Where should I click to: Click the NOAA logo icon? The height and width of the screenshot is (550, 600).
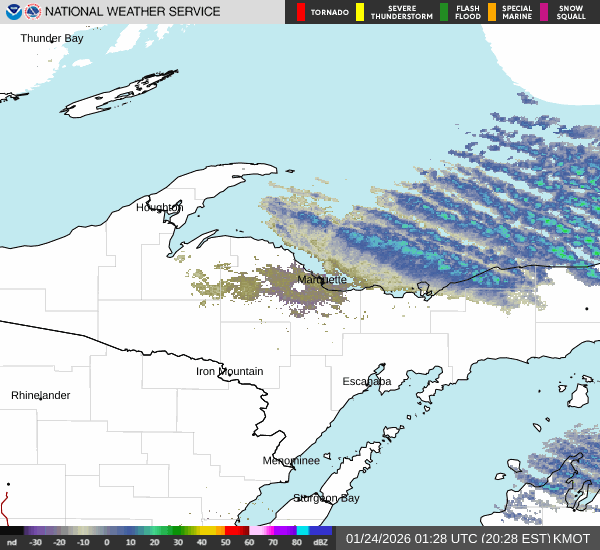[11, 12]
